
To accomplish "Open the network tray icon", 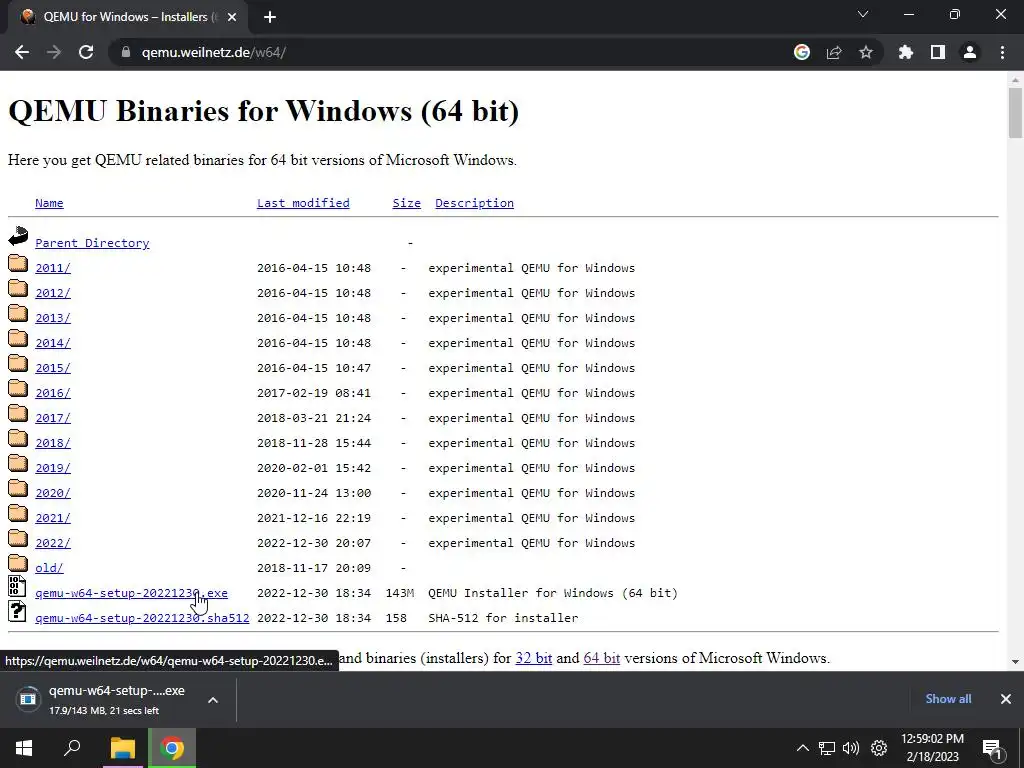I will coord(827,748).
